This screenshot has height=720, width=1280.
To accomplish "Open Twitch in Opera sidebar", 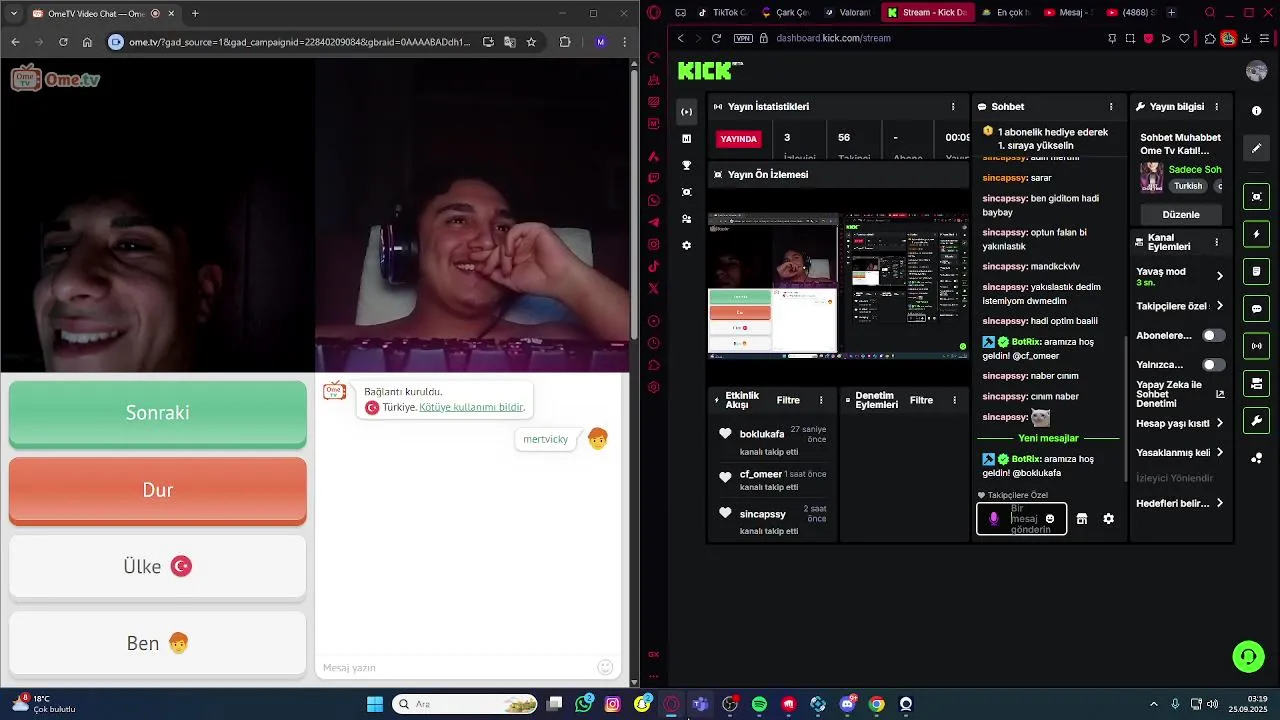I will point(654,179).
